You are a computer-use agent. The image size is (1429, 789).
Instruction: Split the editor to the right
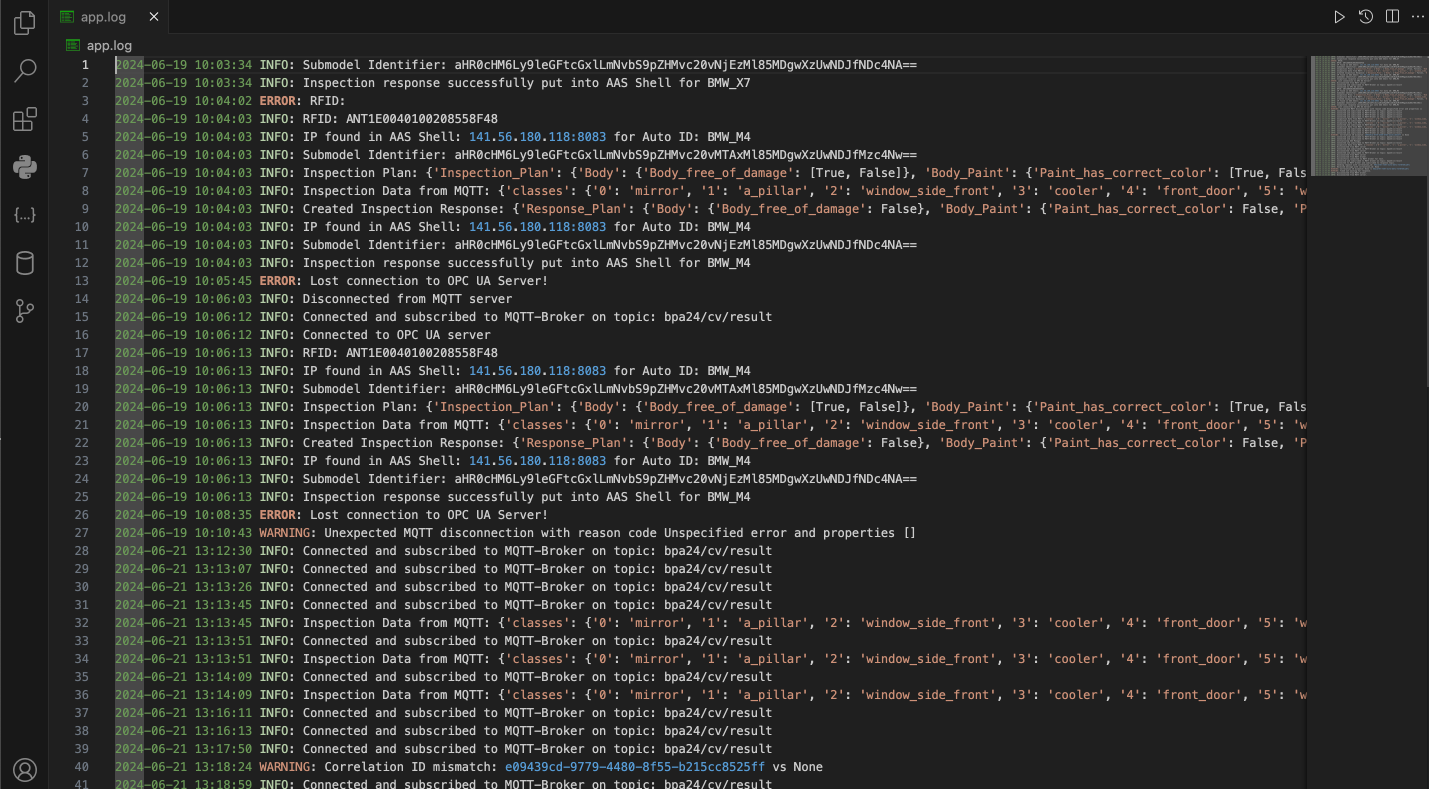point(1392,17)
